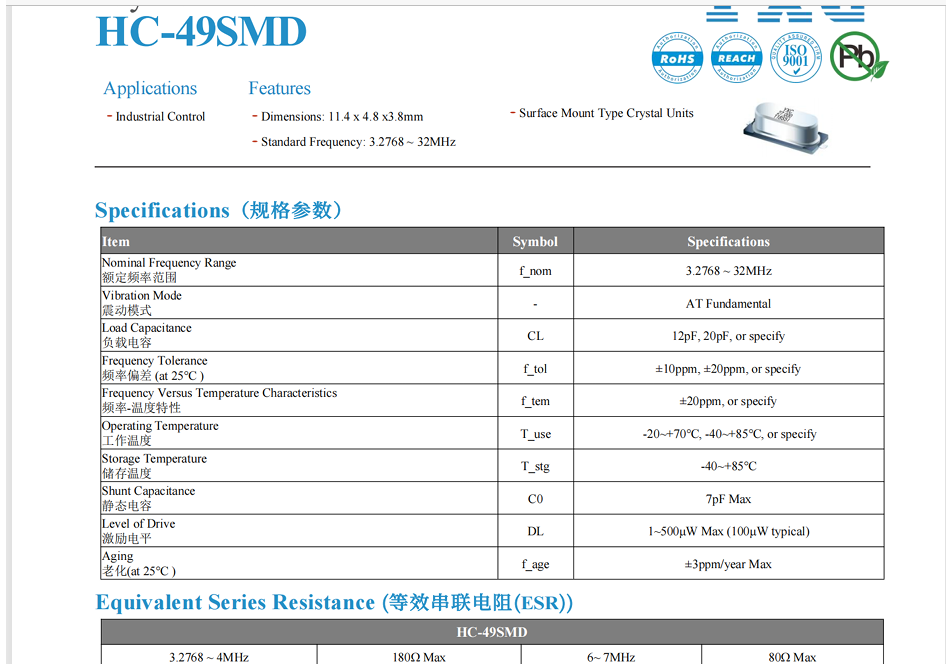This screenshot has width=946, height=664.
Task: Click the Load Capacitance row label
Action: point(146,328)
